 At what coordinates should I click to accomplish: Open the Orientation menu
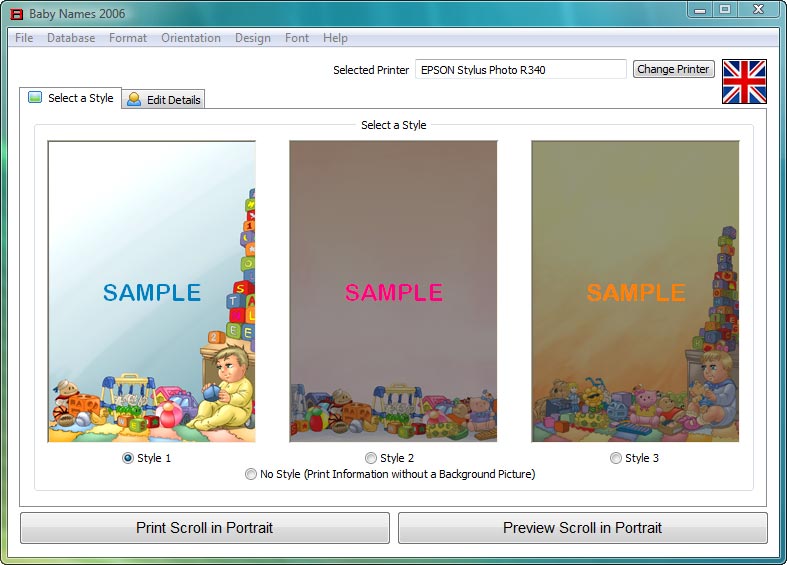pos(191,38)
